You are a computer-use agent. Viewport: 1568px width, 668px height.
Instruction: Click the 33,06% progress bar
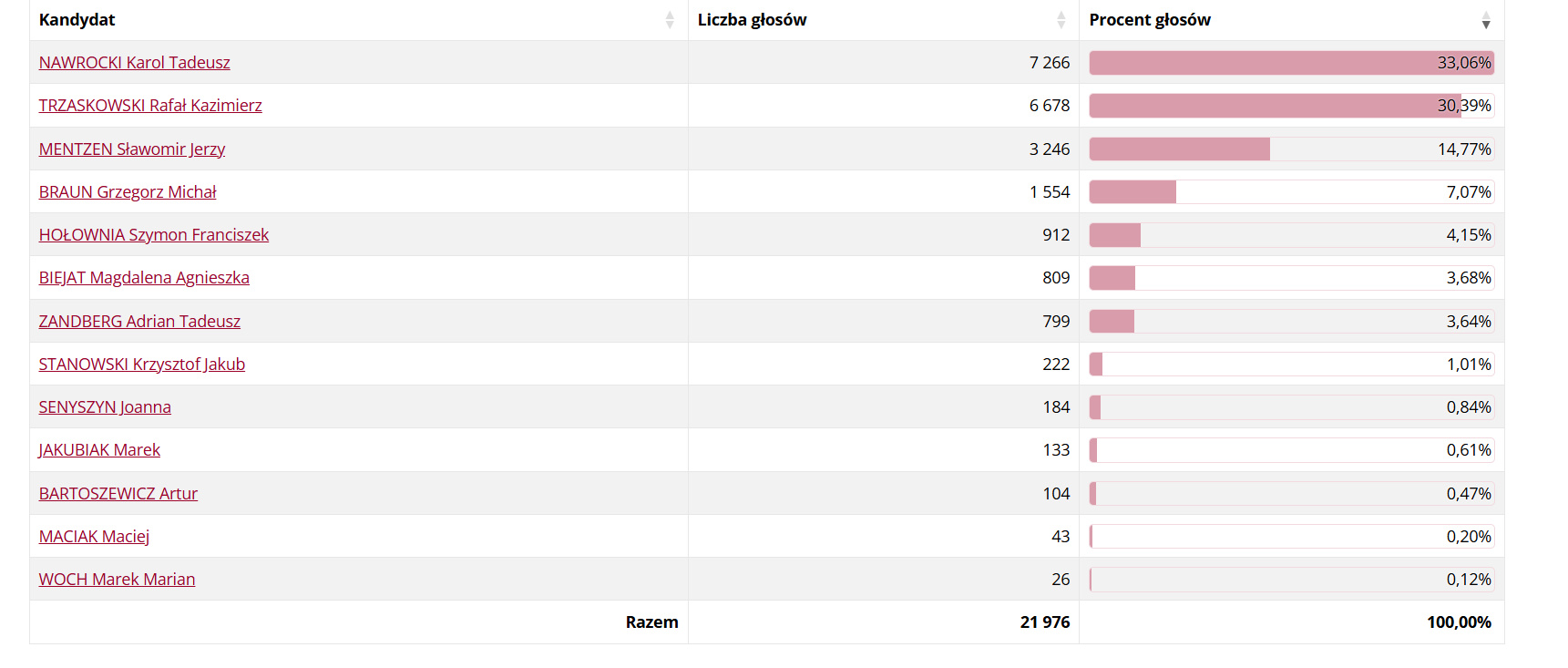(x=1292, y=62)
